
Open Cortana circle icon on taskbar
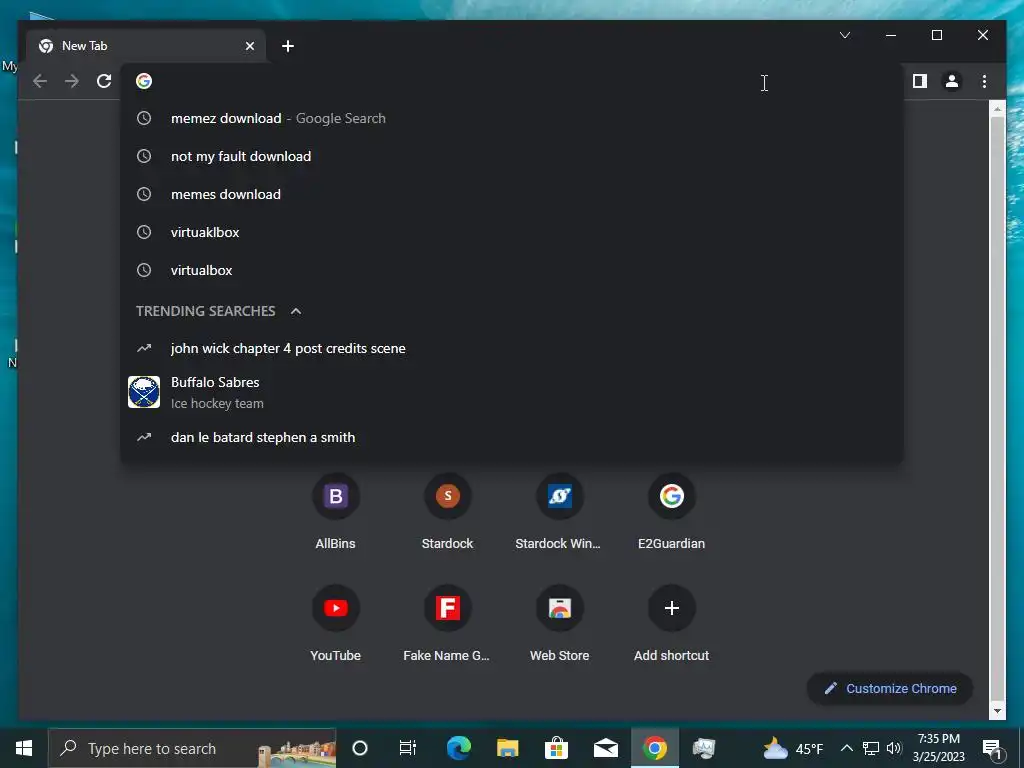coord(360,748)
